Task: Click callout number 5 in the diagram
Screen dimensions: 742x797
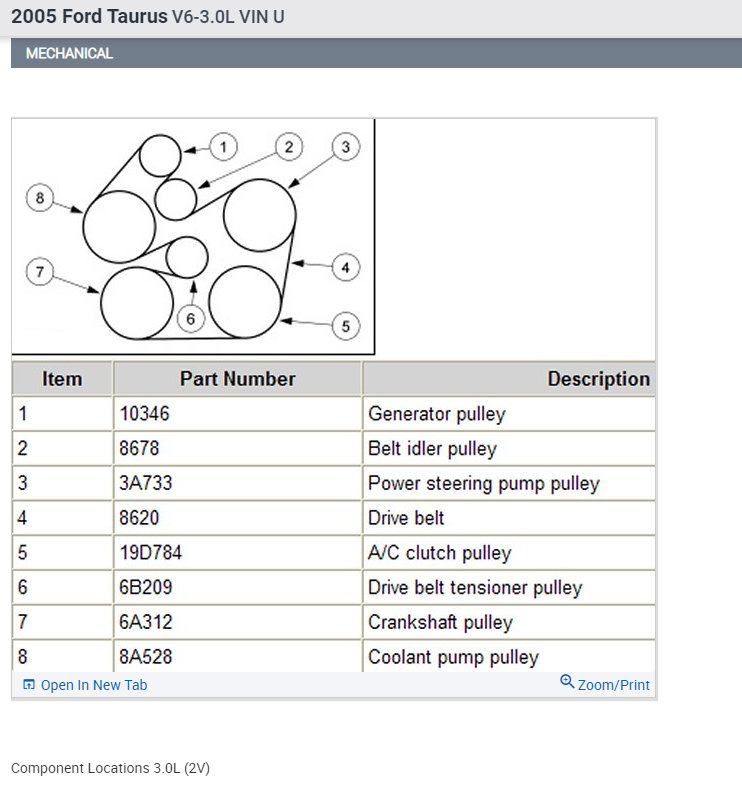Action: coord(345,325)
